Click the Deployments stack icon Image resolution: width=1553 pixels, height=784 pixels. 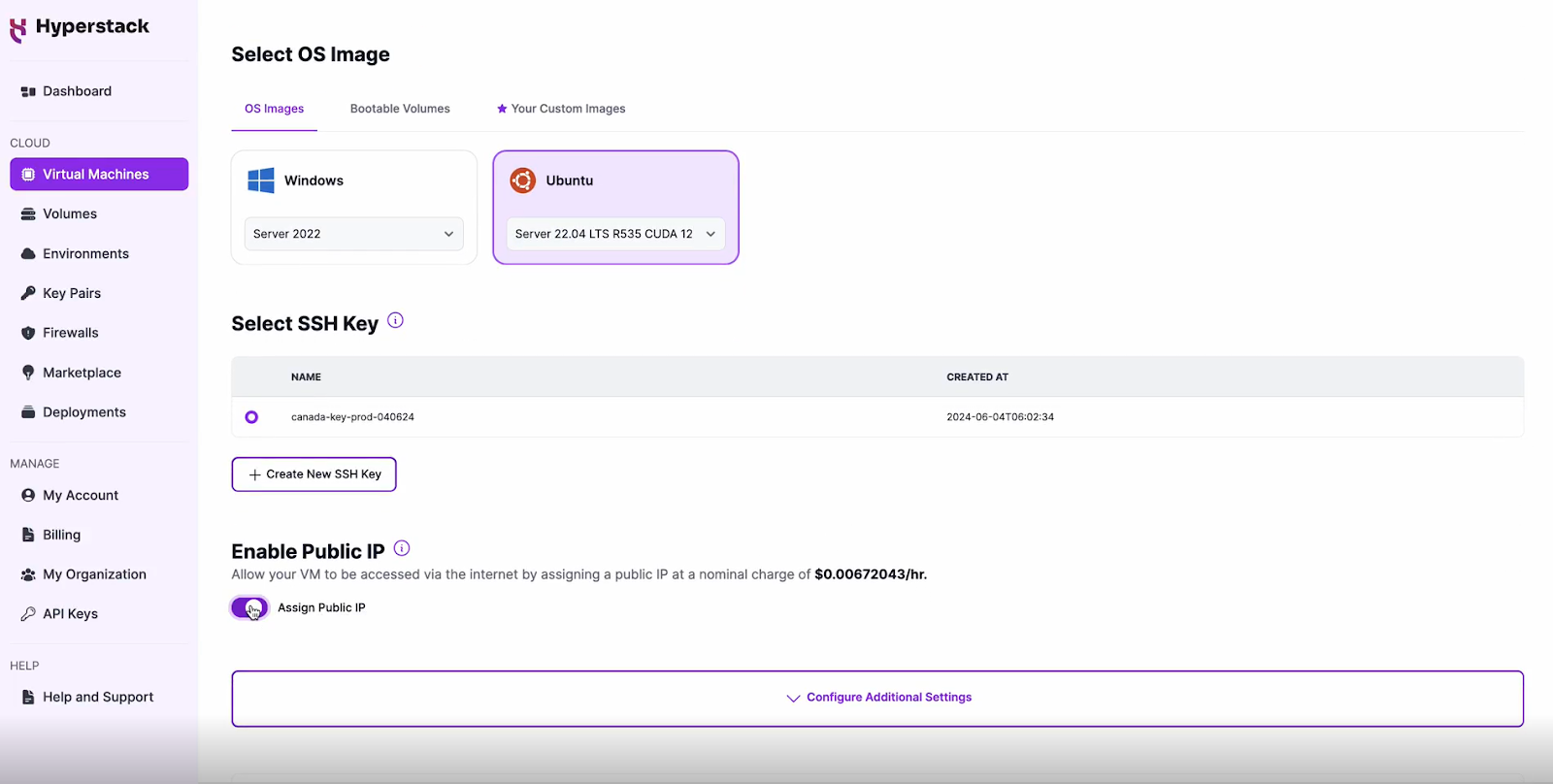tap(28, 412)
